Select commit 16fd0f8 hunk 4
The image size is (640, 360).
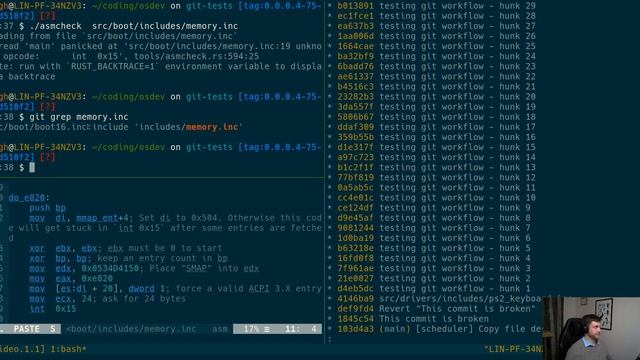coord(434,258)
